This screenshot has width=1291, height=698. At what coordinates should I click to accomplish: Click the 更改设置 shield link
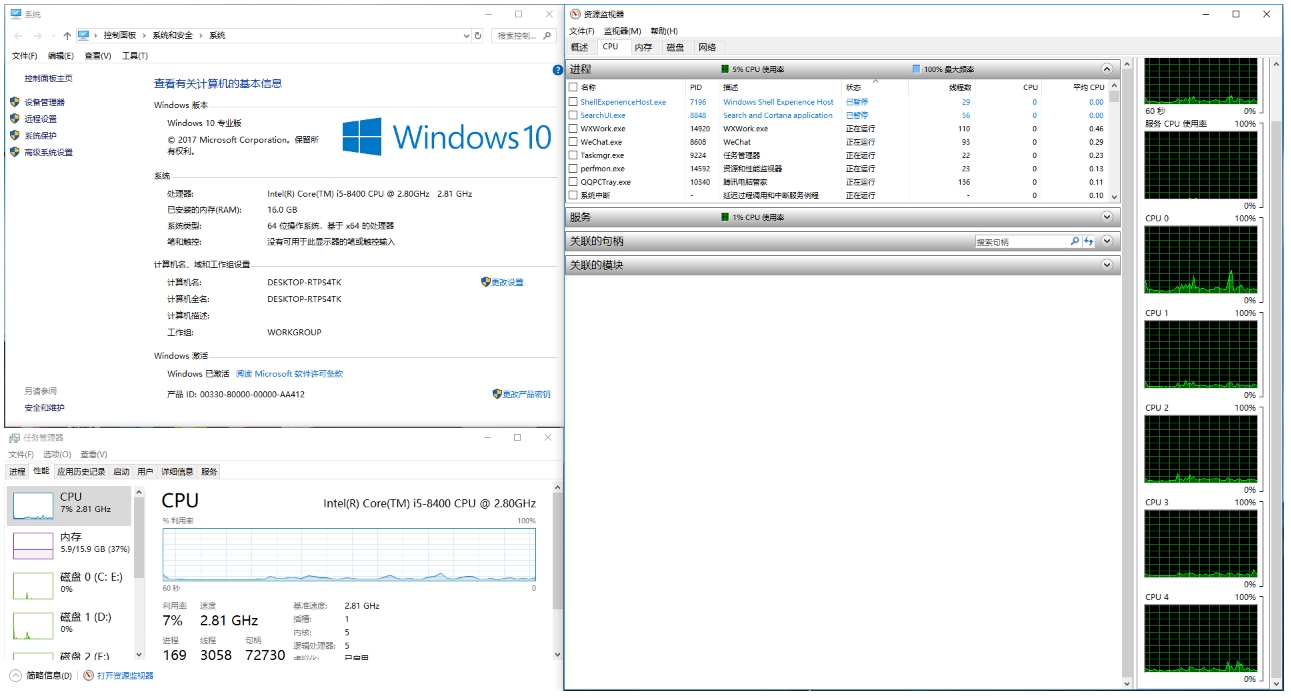[x=502, y=282]
